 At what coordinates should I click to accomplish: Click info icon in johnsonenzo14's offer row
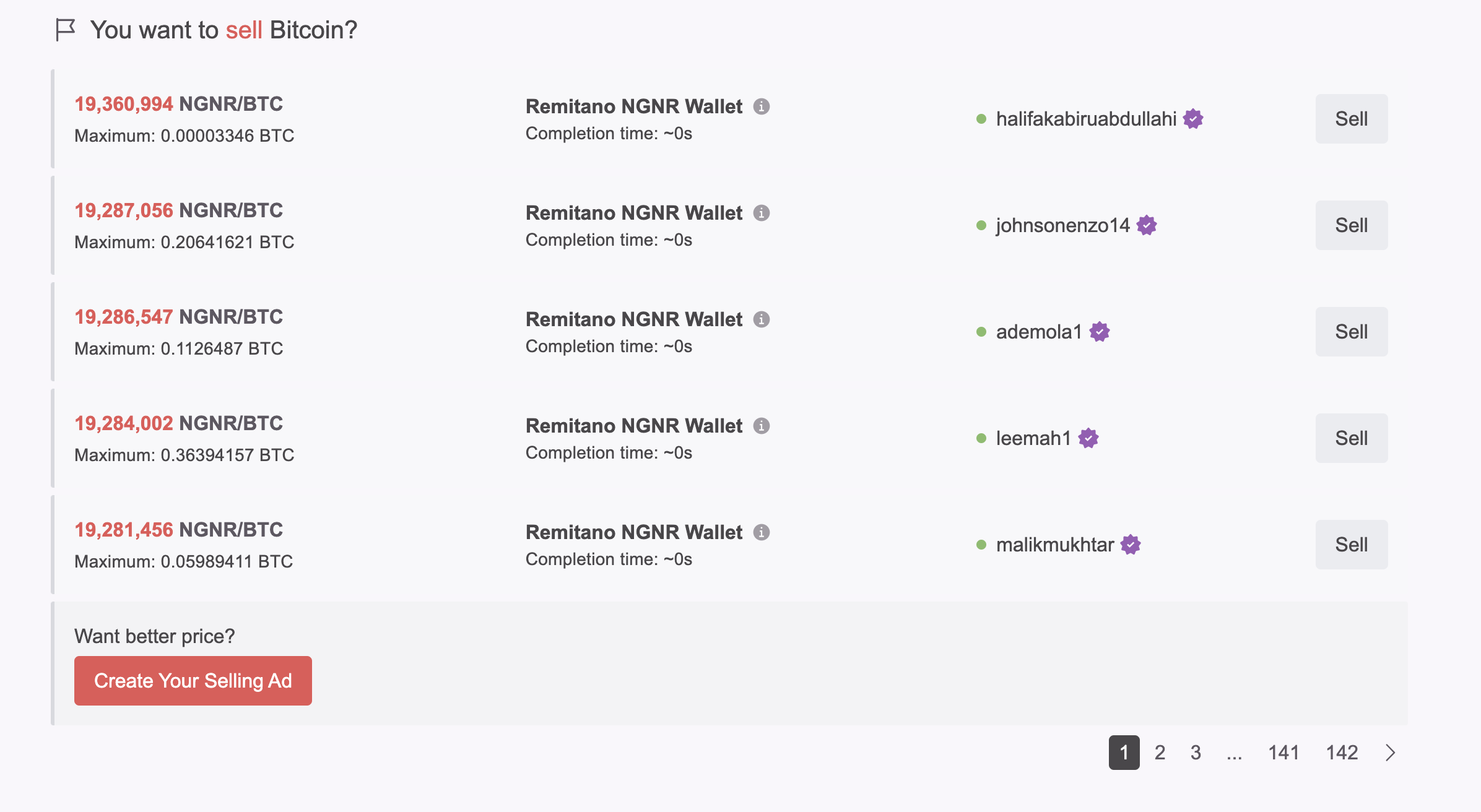tap(762, 213)
